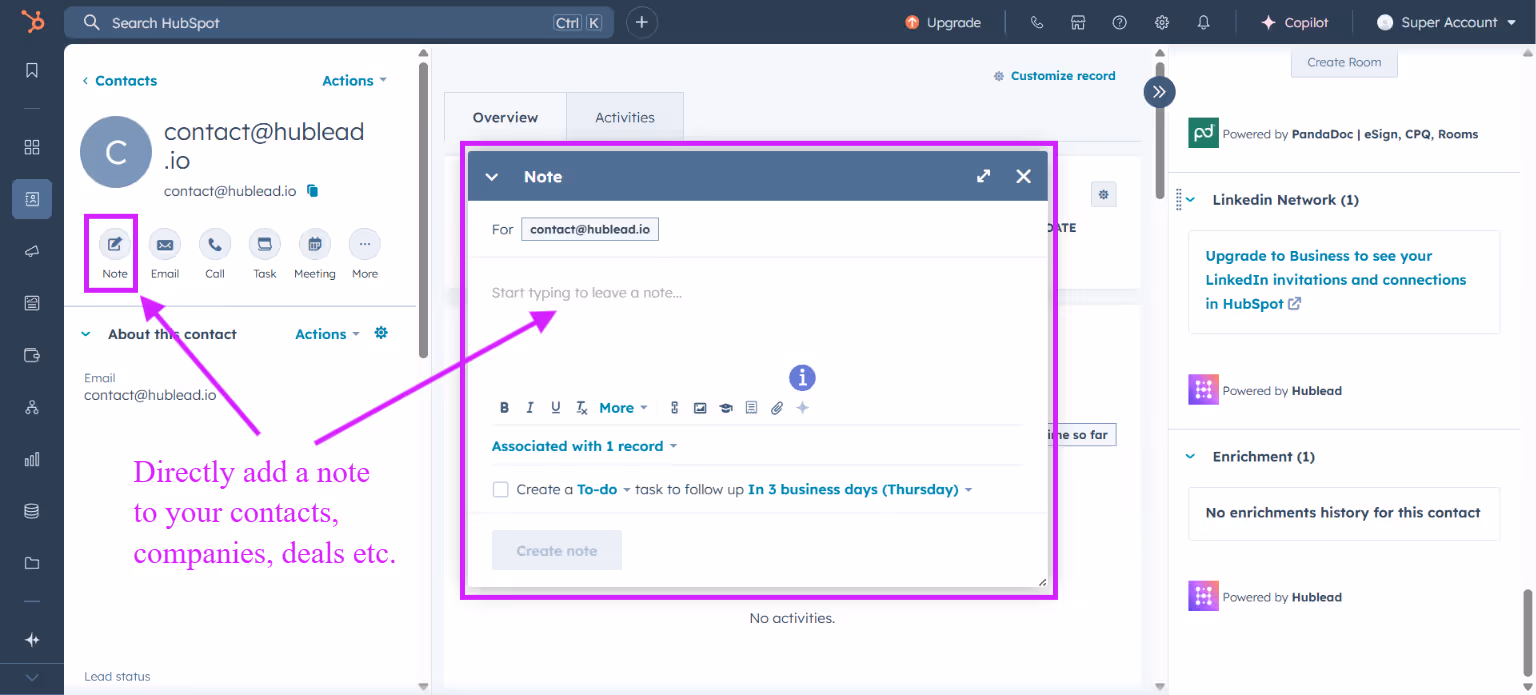The width and height of the screenshot is (1536, 695).
Task: Click the Search HubSpot field
Action: point(340,22)
